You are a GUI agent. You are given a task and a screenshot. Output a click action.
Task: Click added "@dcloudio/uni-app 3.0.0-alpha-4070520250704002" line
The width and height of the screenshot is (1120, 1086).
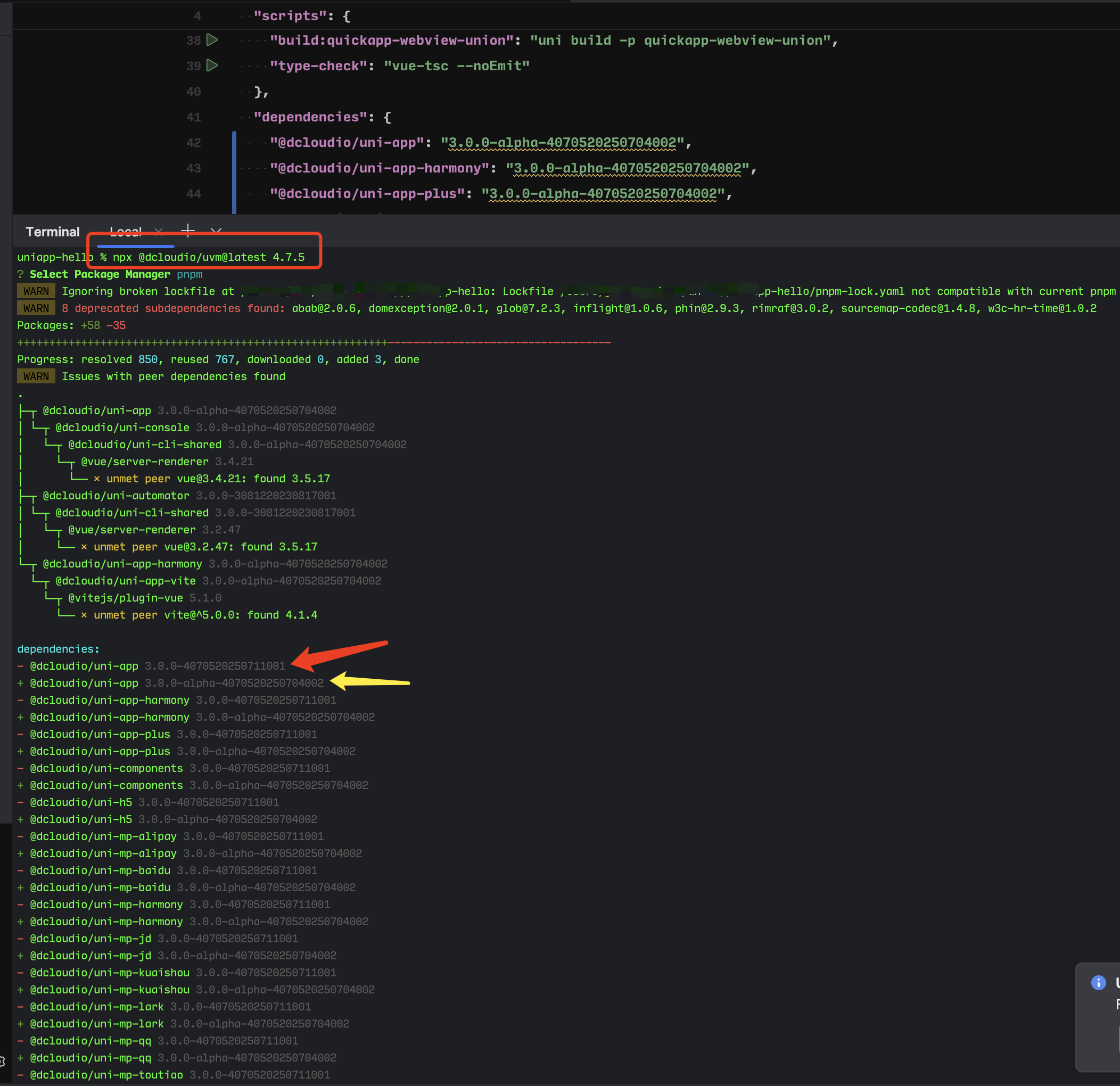[x=170, y=684]
